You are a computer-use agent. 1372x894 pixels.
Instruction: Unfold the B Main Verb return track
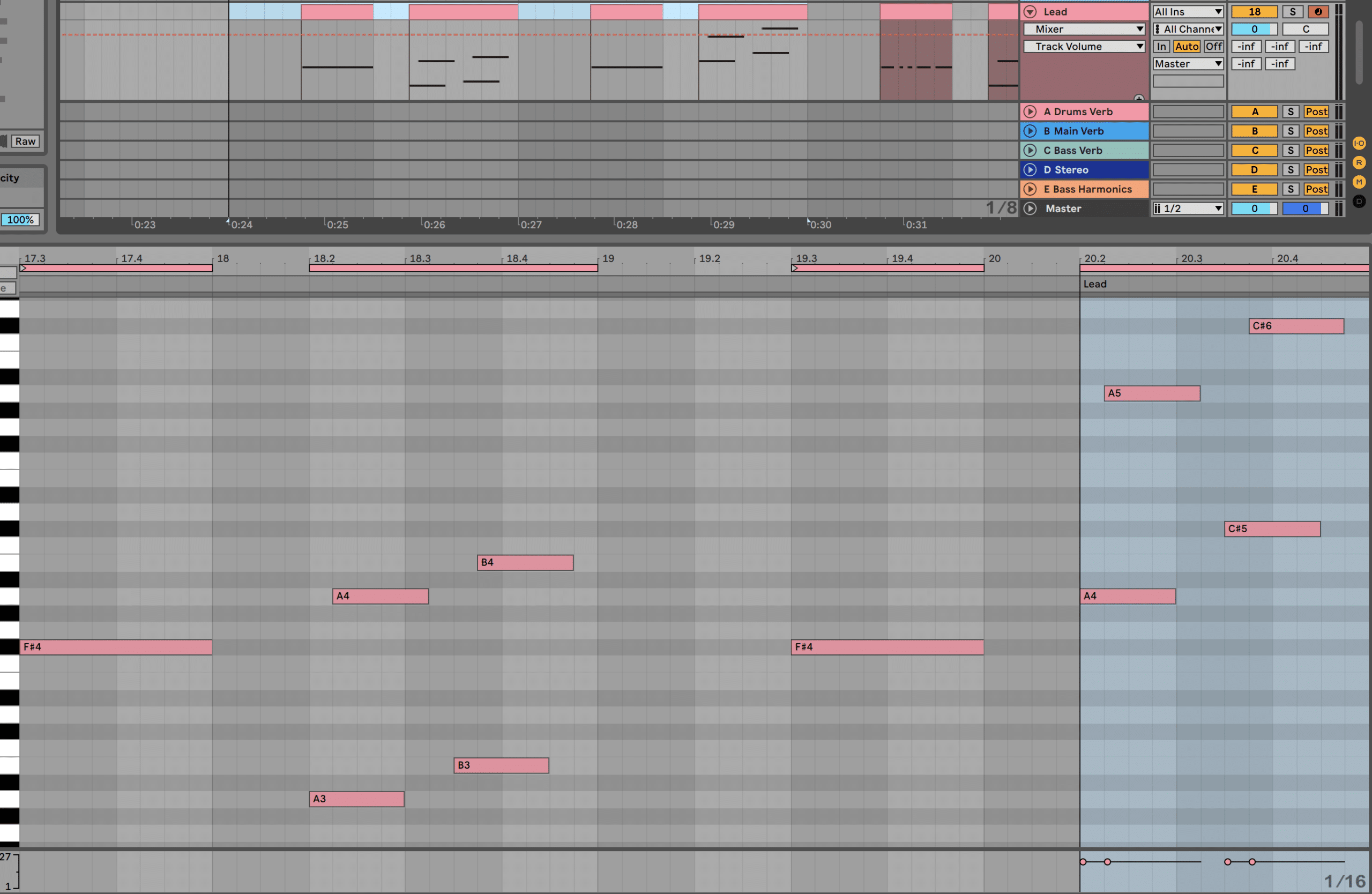(x=1030, y=131)
